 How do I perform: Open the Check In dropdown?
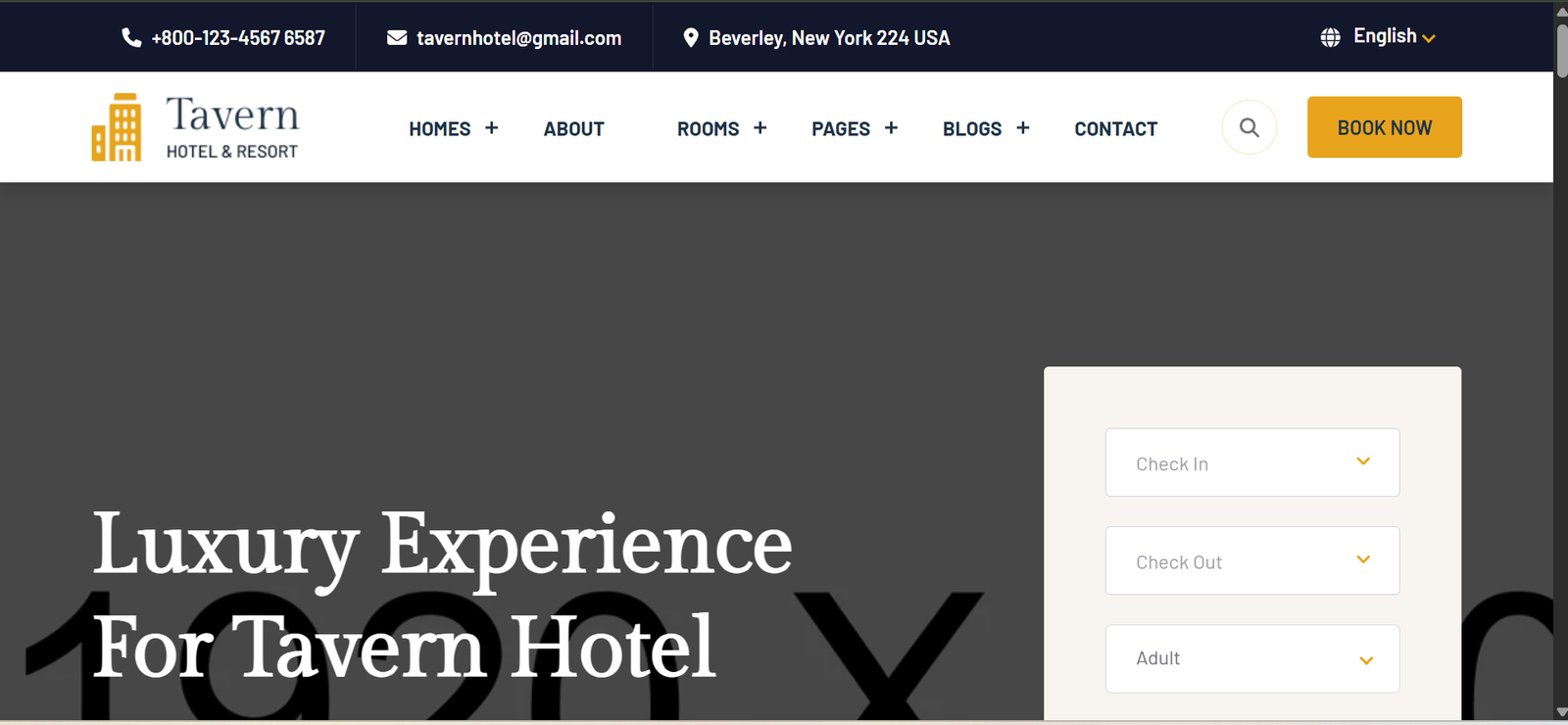pos(1252,462)
